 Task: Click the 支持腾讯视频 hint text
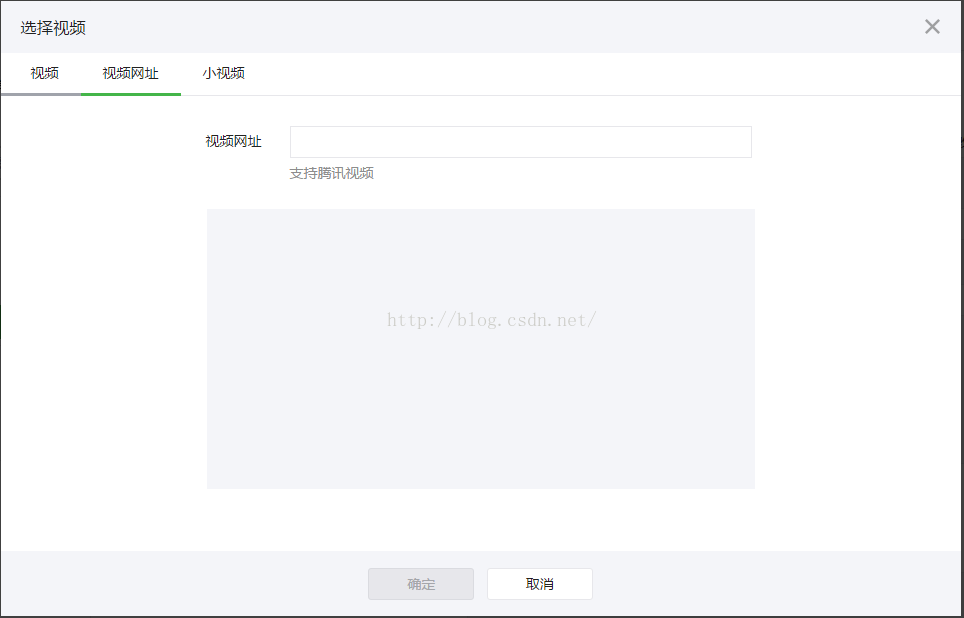point(331,173)
